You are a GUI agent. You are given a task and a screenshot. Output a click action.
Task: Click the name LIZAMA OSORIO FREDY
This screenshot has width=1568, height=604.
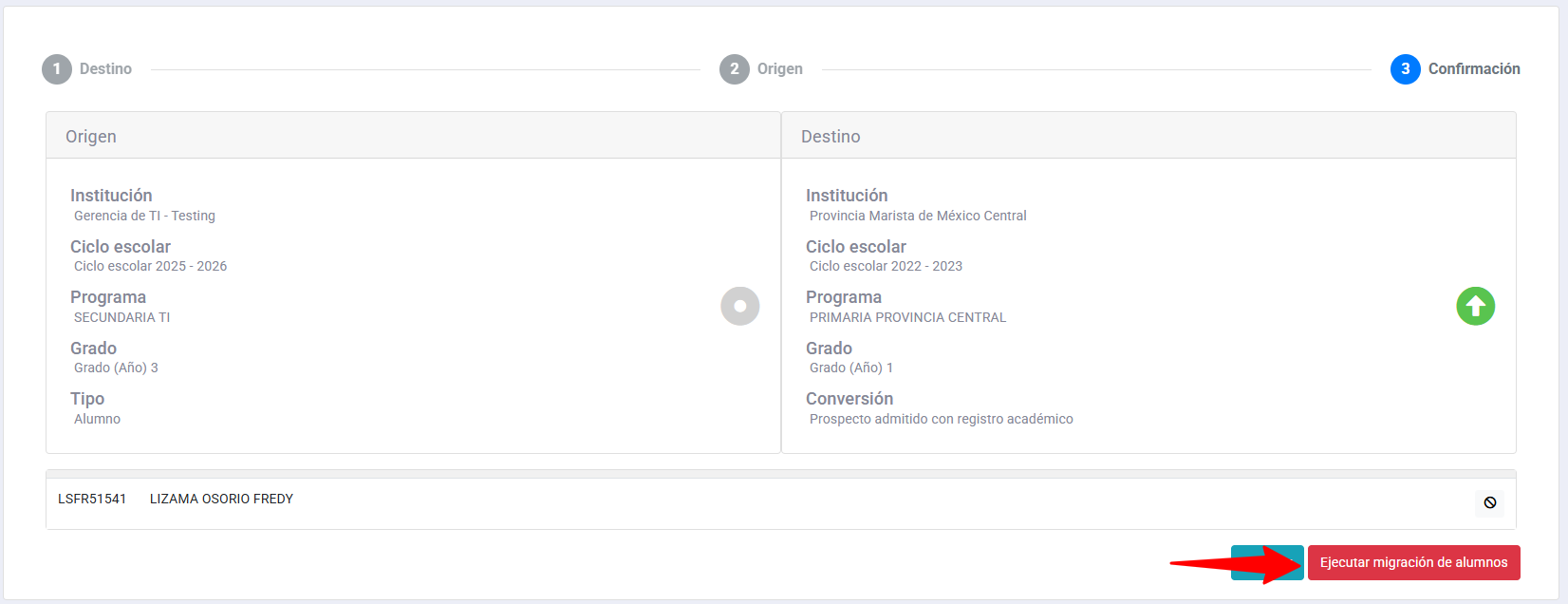[221, 499]
